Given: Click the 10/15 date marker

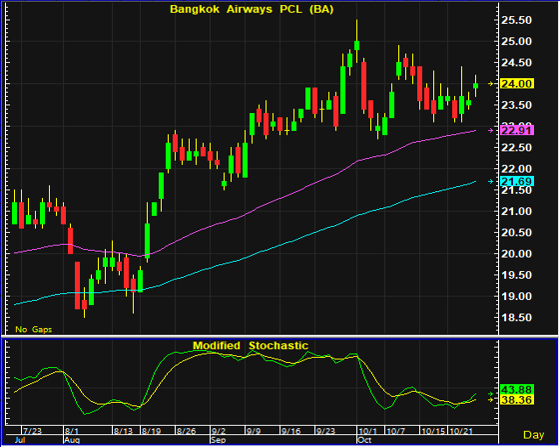Looking at the screenshot, I should [x=432, y=431].
